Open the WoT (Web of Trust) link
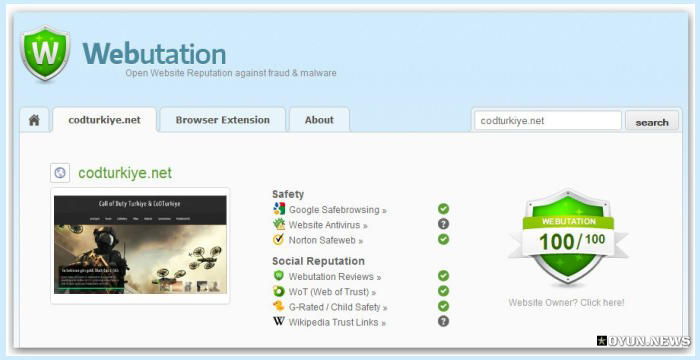700x360 pixels. [x=332, y=292]
